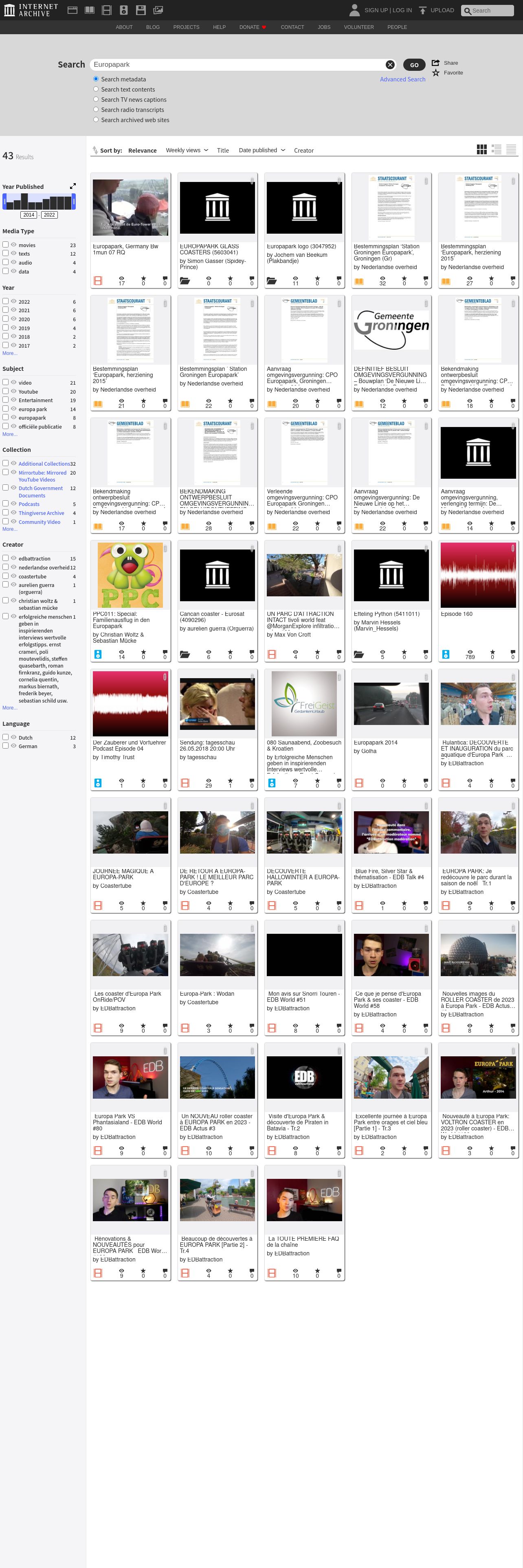Image resolution: width=523 pixels, height=1568 pixels.
Task: Check the 2022 year filter
Action: point(5,301)
